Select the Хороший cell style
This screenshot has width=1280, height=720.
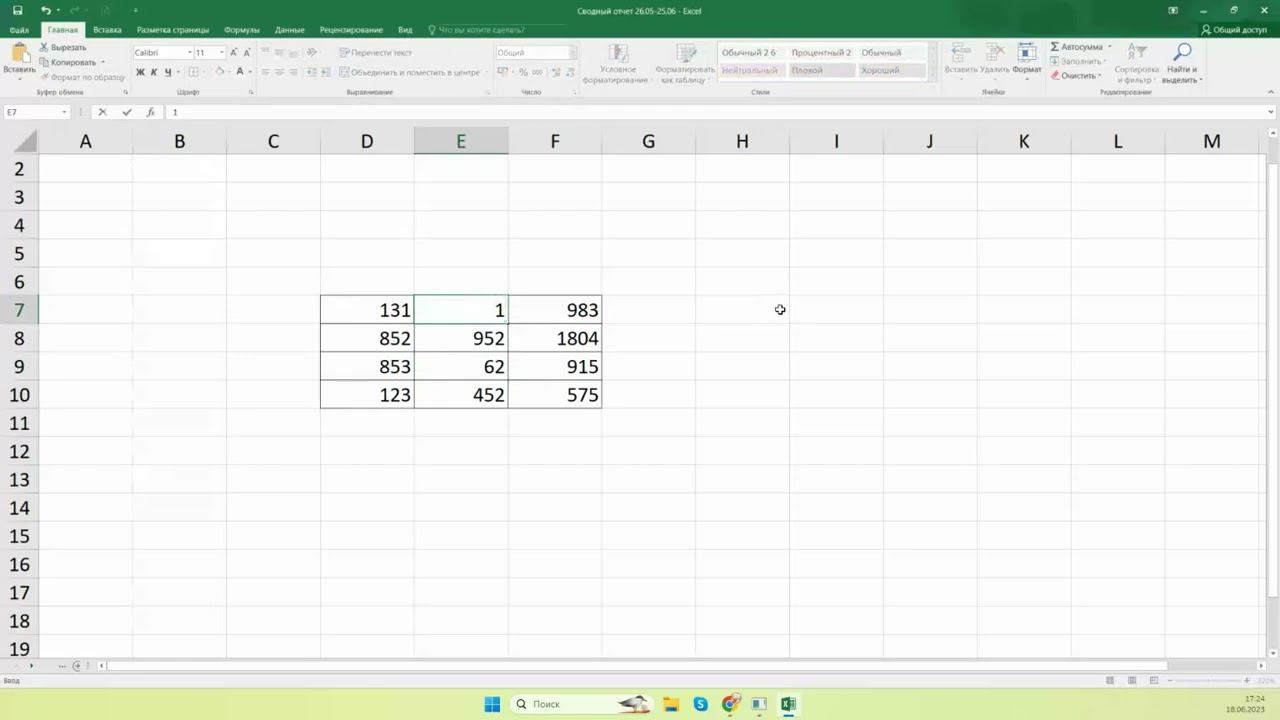(891, 70)
